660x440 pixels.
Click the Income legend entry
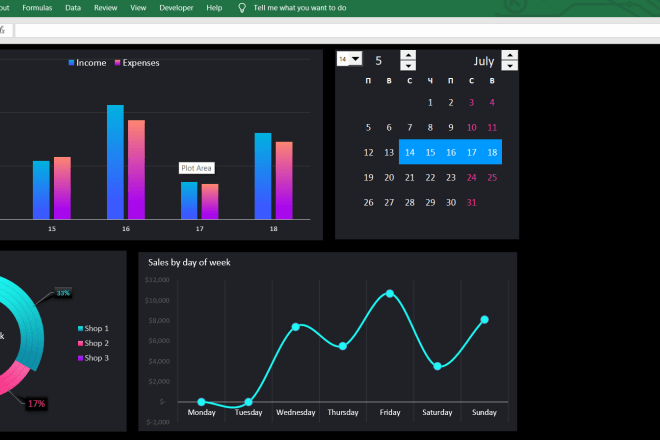[x=88, y=63]
